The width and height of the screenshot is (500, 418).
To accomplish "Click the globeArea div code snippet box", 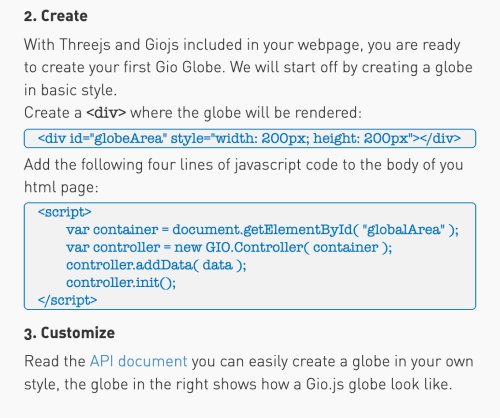I will coord(250,138).
